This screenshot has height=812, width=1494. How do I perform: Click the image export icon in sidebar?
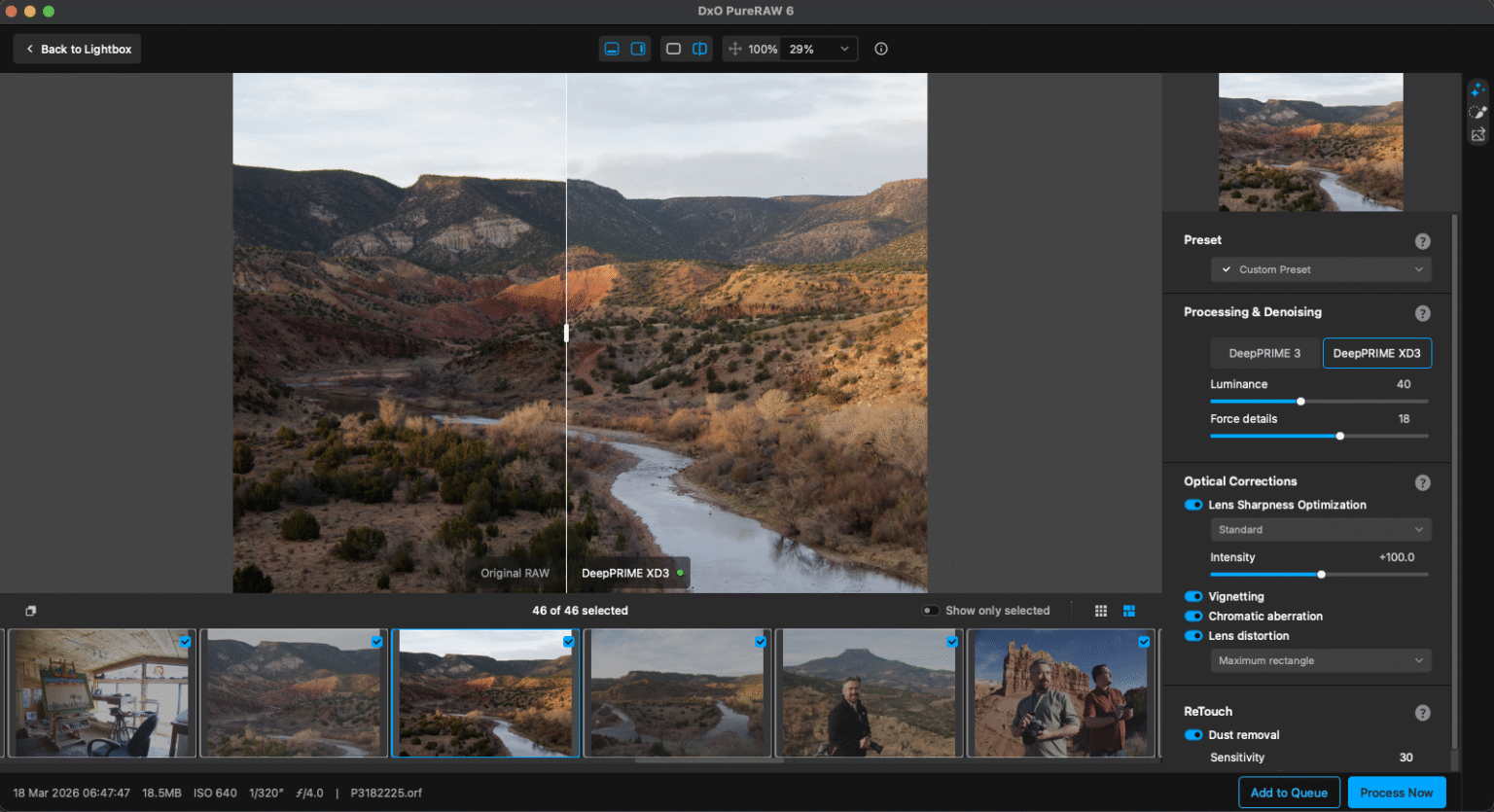point(1478,135)
